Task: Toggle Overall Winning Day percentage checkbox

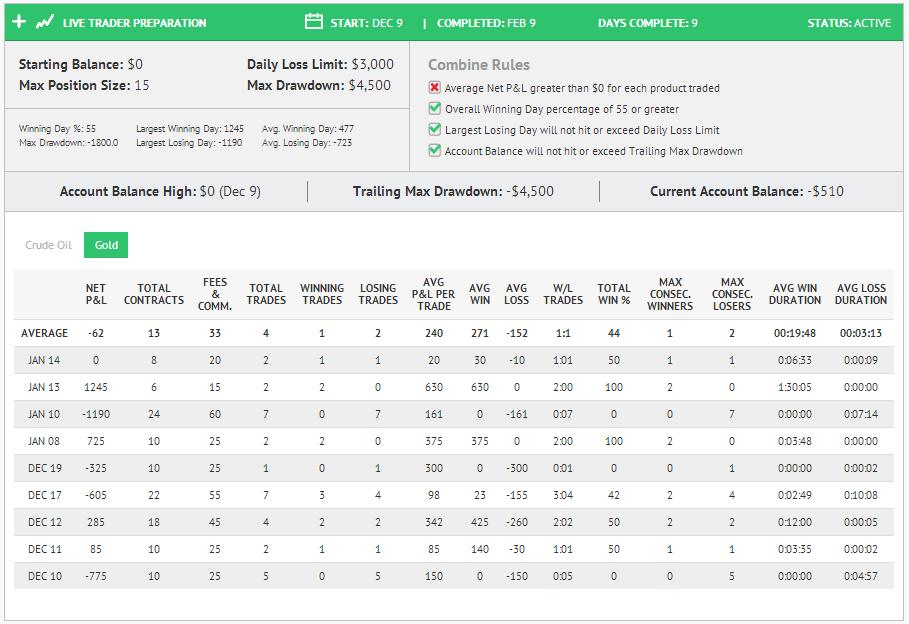Action: 434,108
